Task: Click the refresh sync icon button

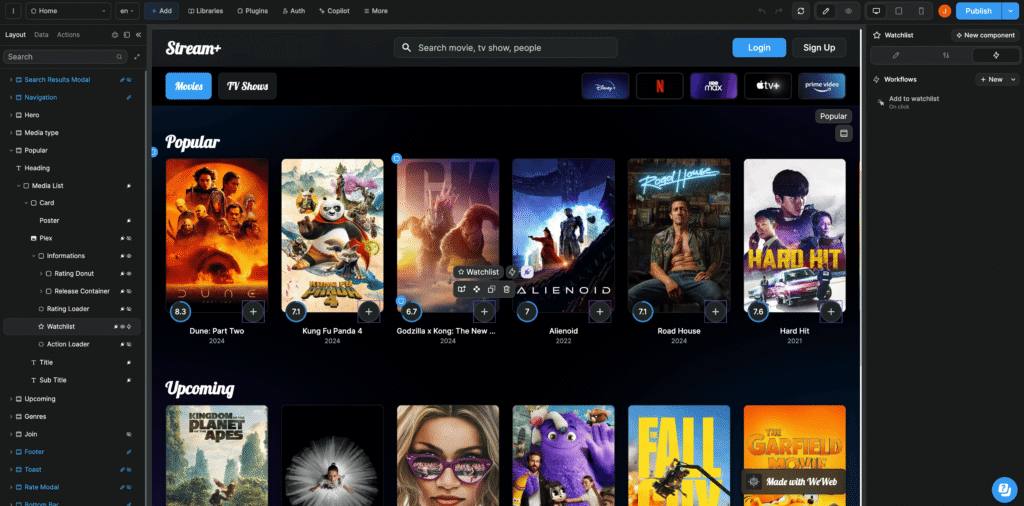Action: pos(801,11)
